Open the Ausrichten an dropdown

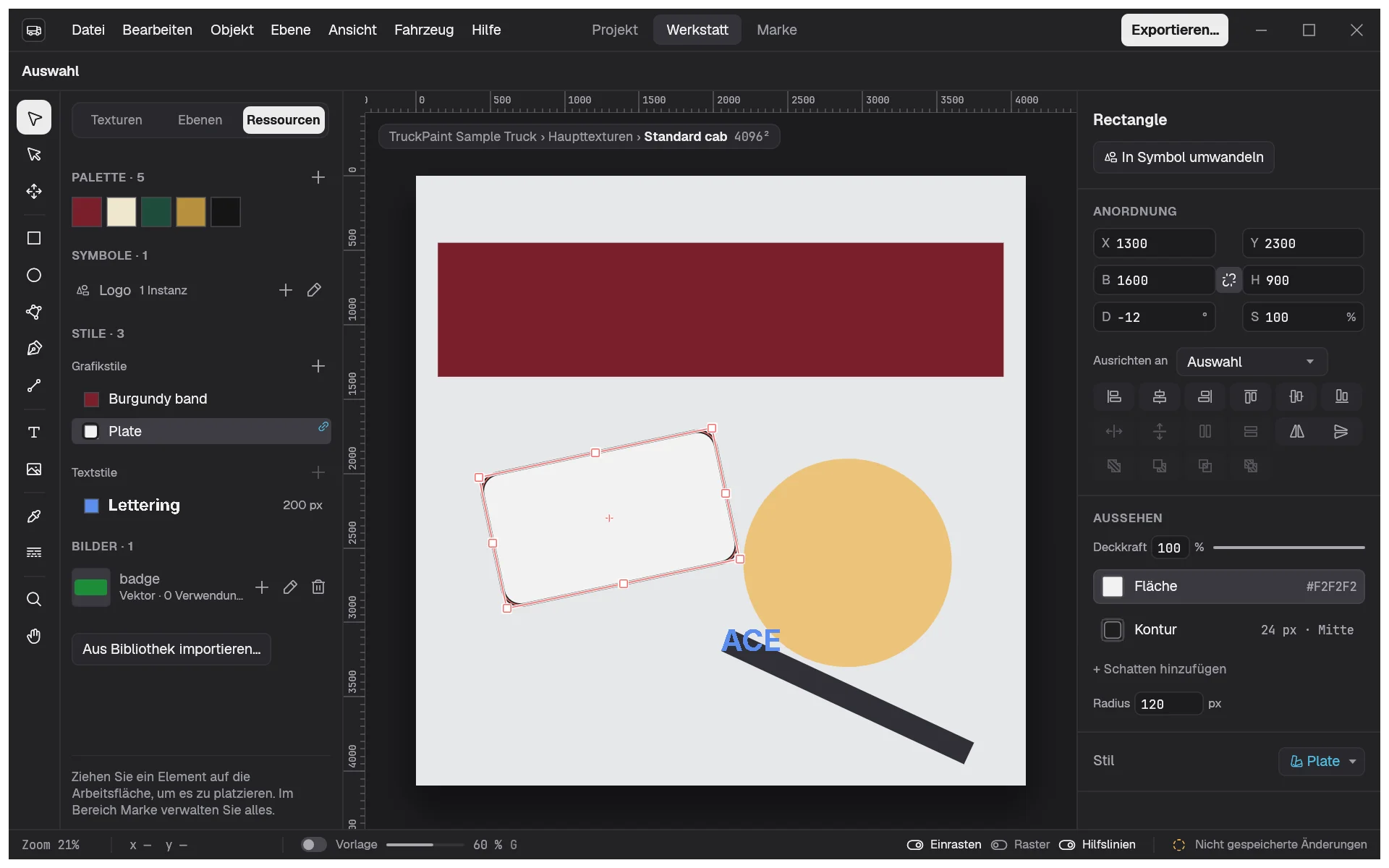pos(1252,362)
